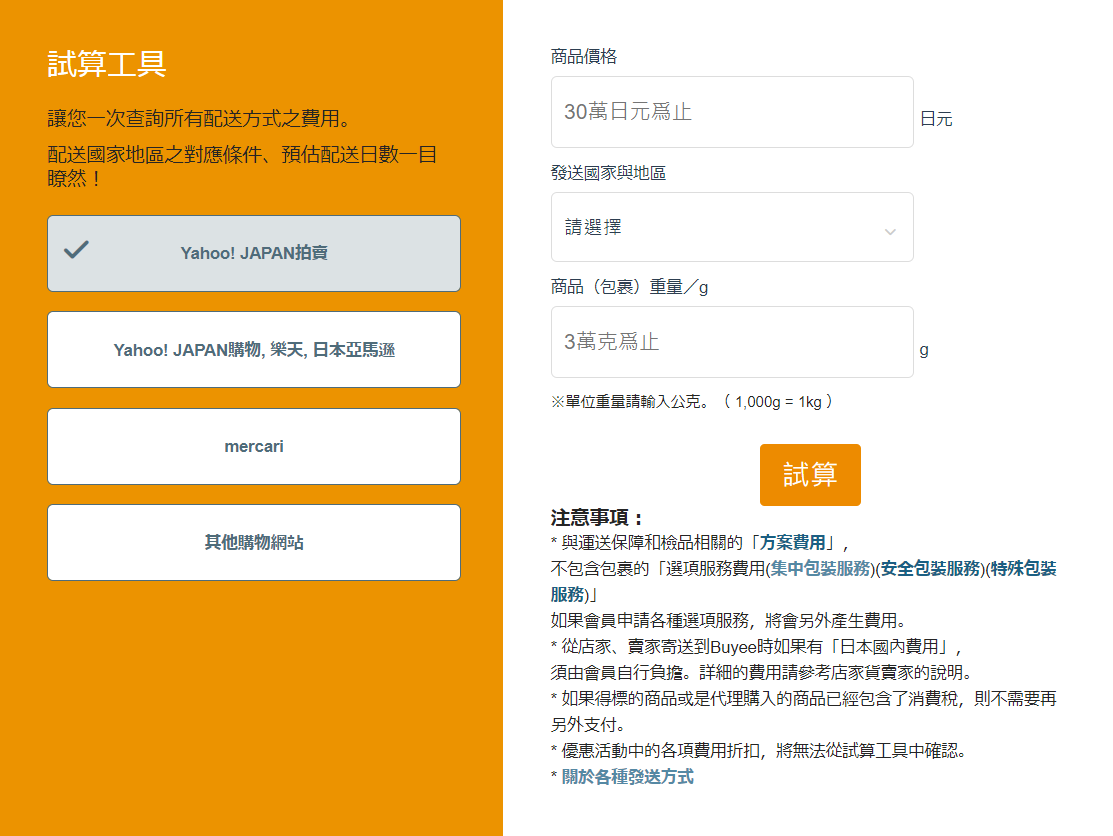Switch to 其他購物網站 option
The height and width of the screenshot is (836, 1113).
coord(254,543)
